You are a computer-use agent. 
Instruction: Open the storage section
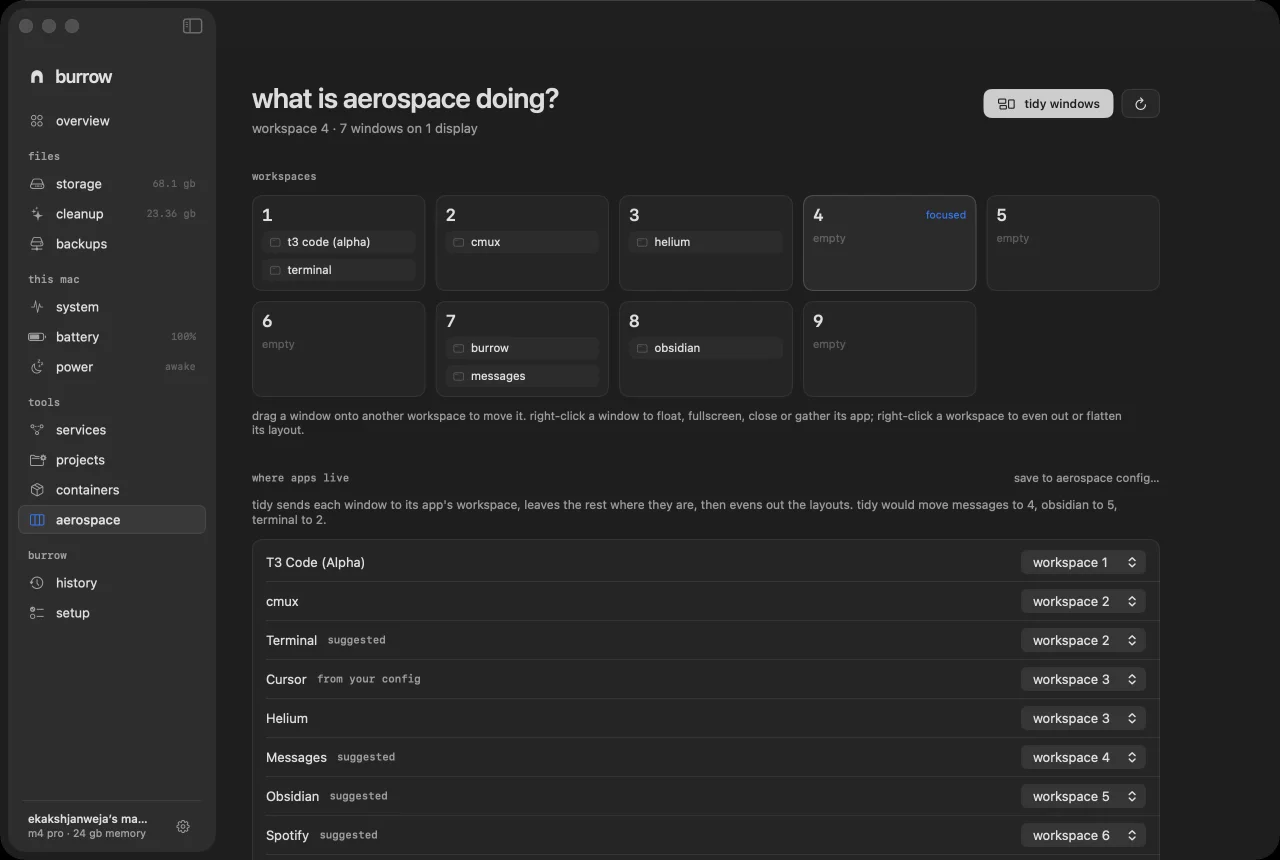click(x=112, y=184)
